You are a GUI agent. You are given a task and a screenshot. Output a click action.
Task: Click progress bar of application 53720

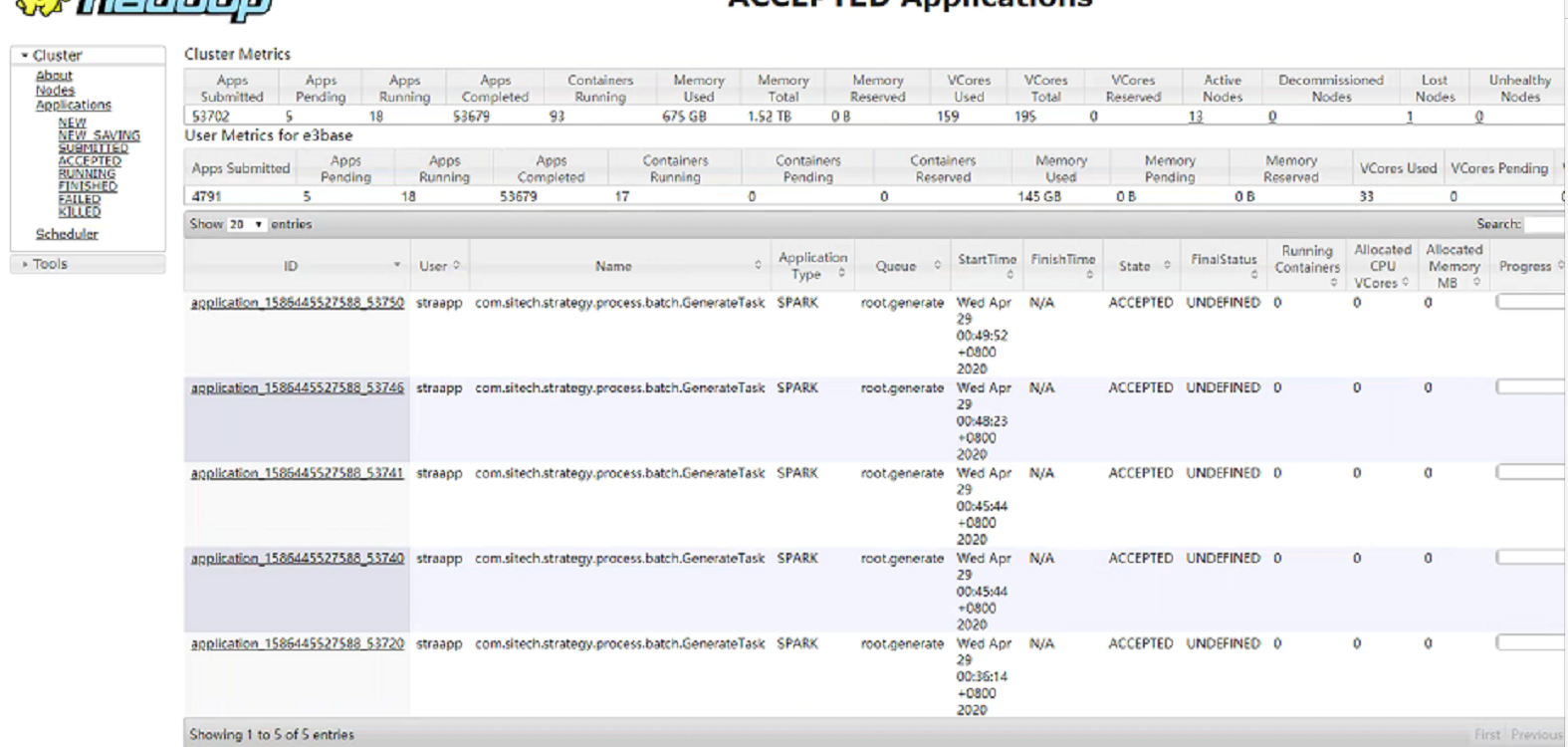pyautogui.click(x=1530, y=643)
